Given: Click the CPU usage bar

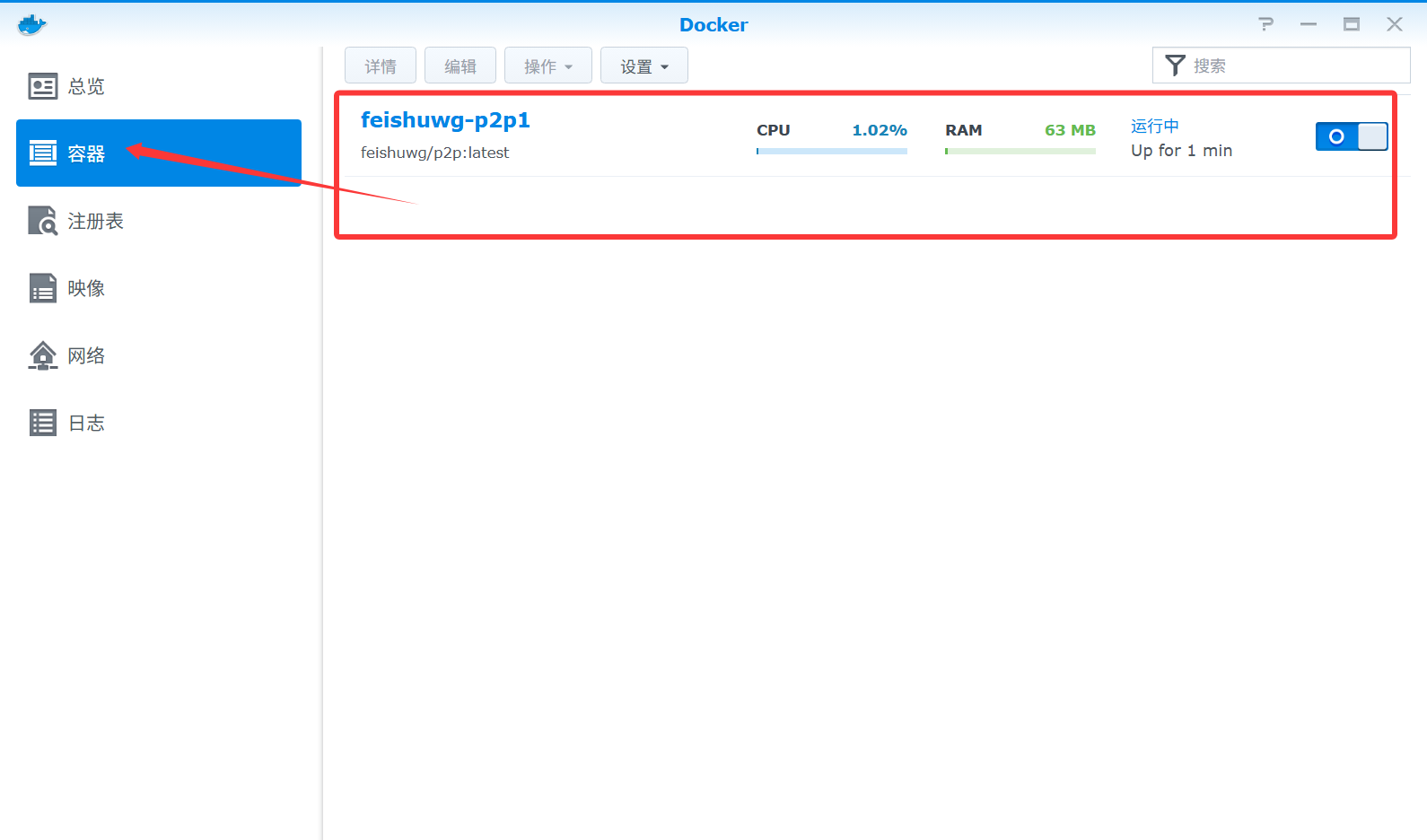Looking at the screenshot, I should click(832, 151).
